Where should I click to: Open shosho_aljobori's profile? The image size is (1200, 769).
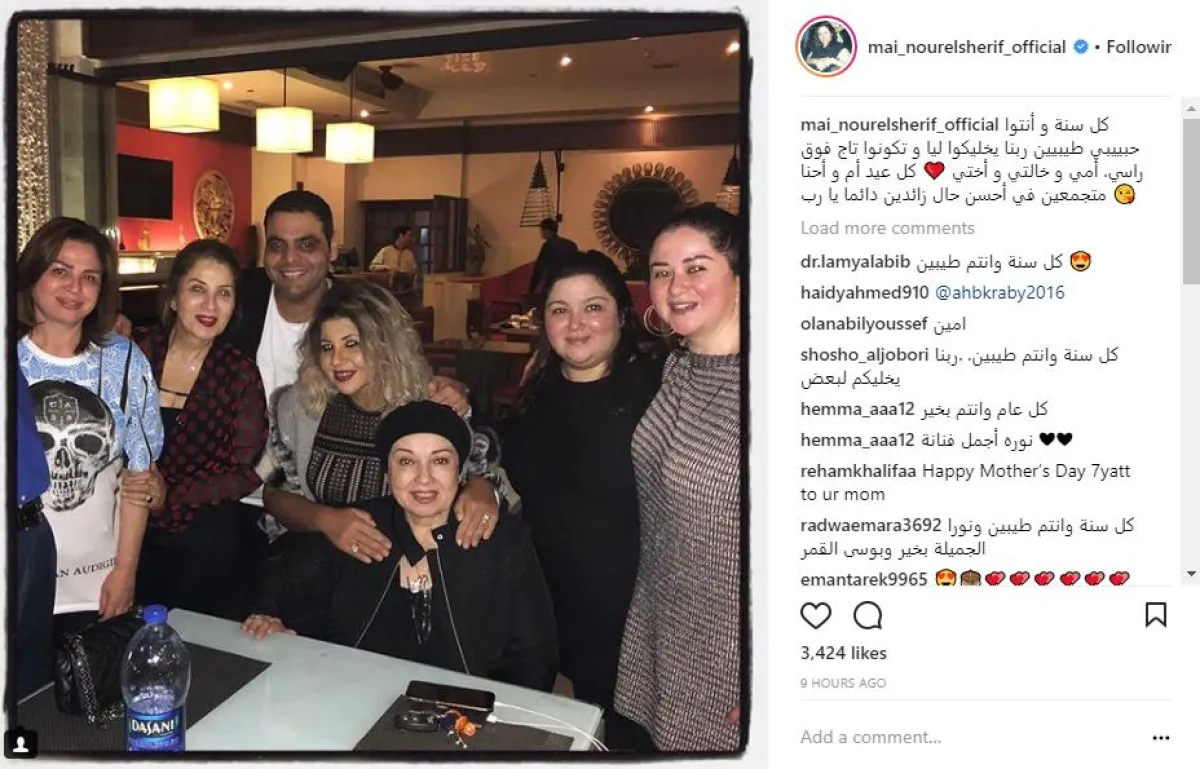(864, 355)
